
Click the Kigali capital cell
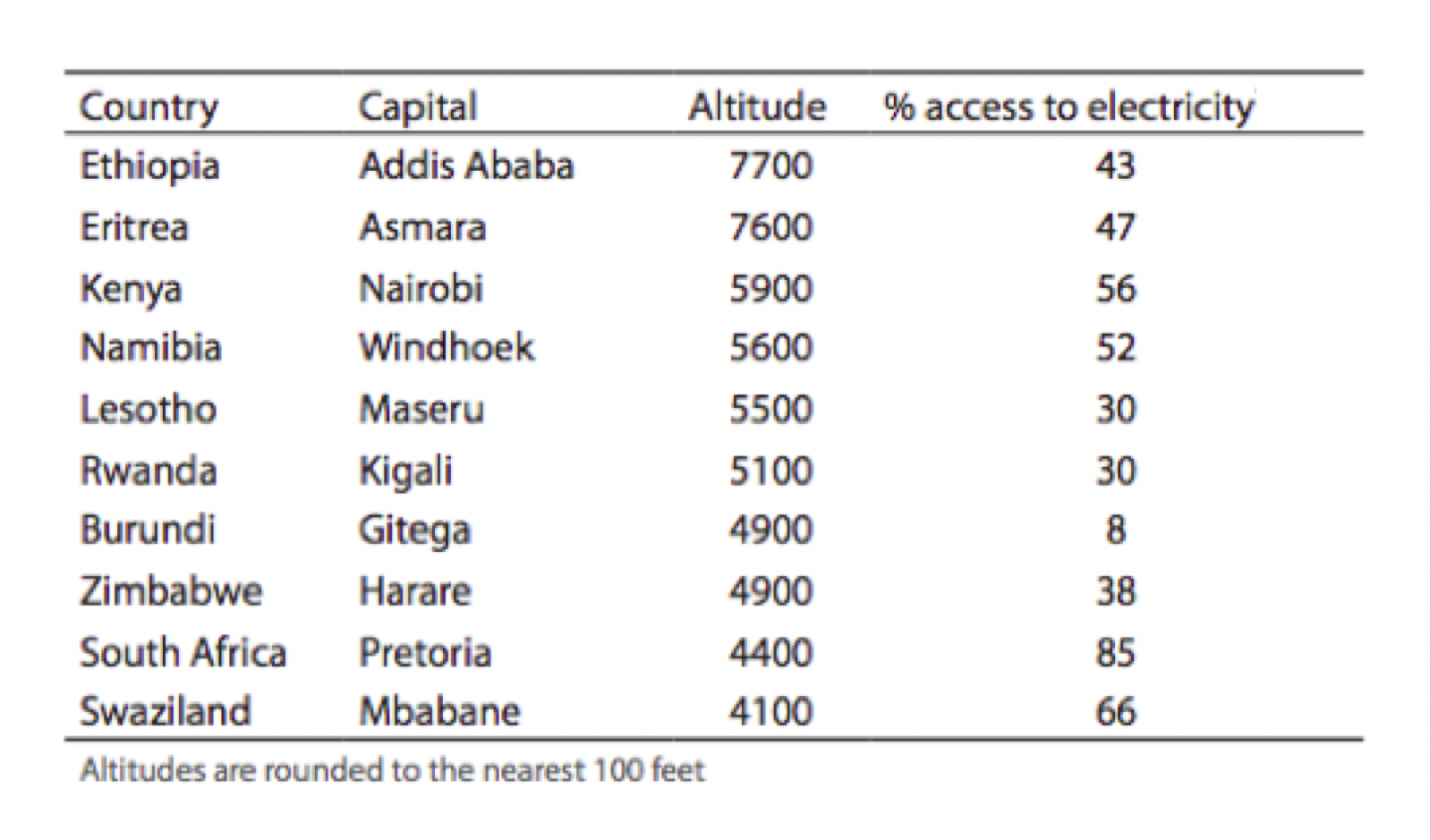click(x=405, y=472)
